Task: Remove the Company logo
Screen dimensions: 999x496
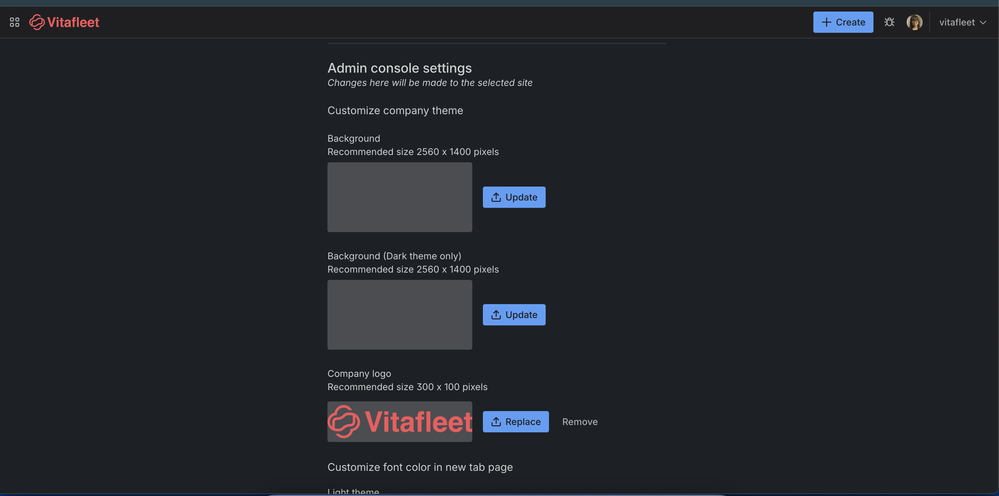Action: (580, 422)
